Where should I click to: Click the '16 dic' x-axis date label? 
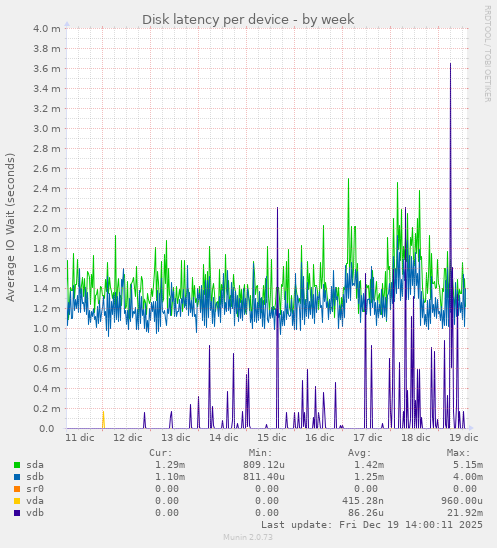coord(320,438)
